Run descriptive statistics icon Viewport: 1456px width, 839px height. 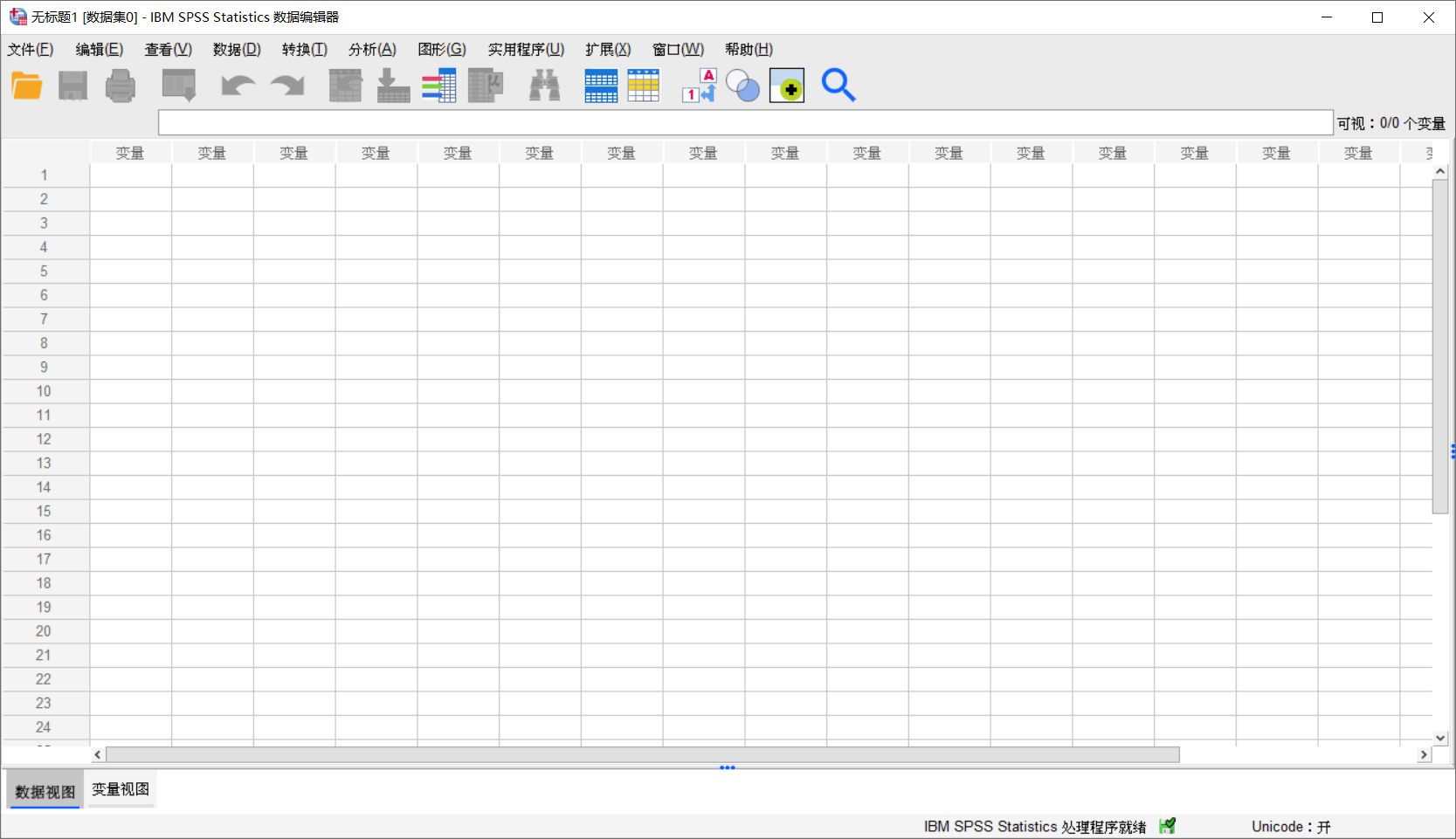tap(486, 86)
